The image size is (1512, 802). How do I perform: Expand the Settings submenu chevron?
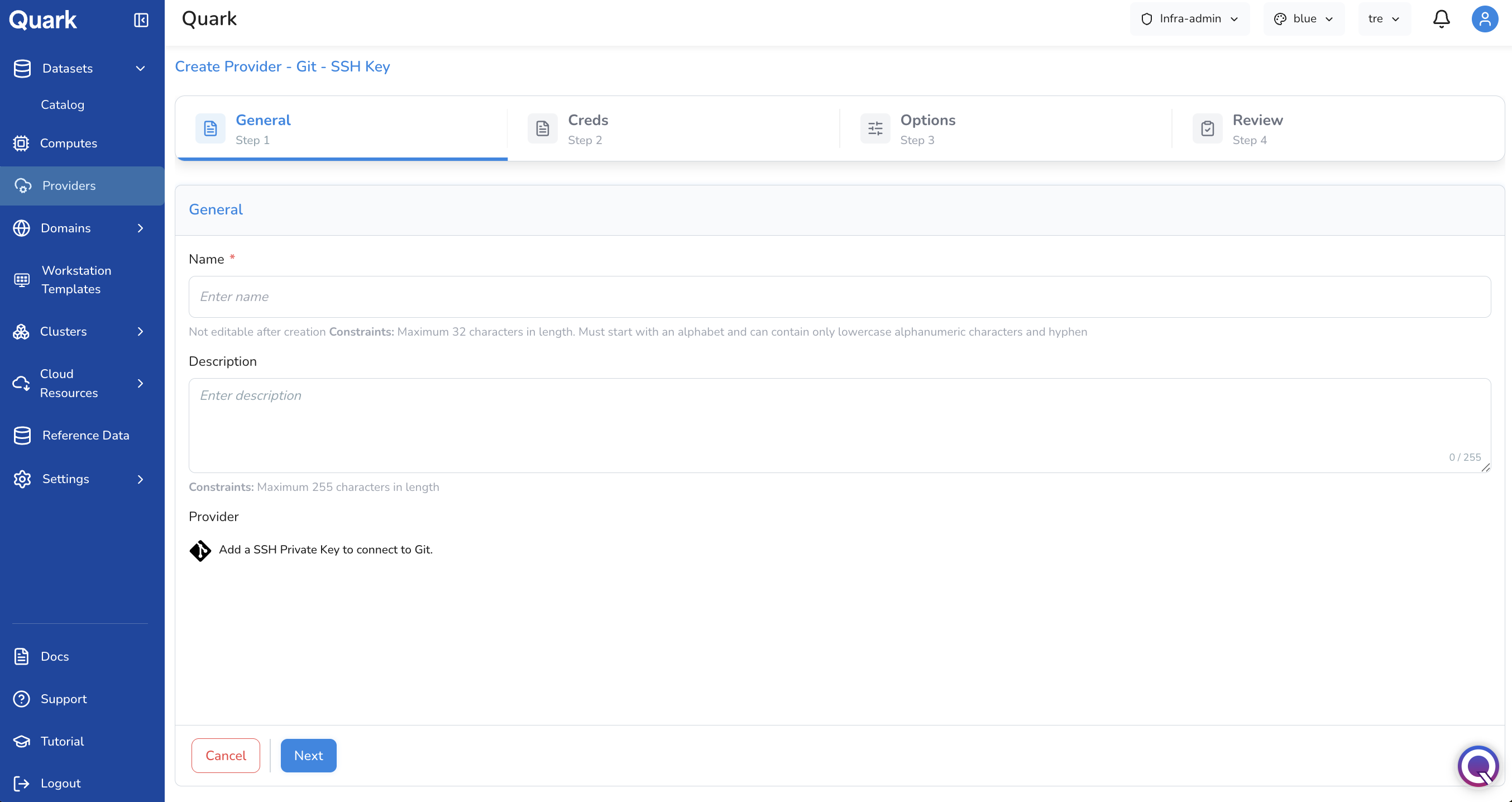click(x=140, y=479)
